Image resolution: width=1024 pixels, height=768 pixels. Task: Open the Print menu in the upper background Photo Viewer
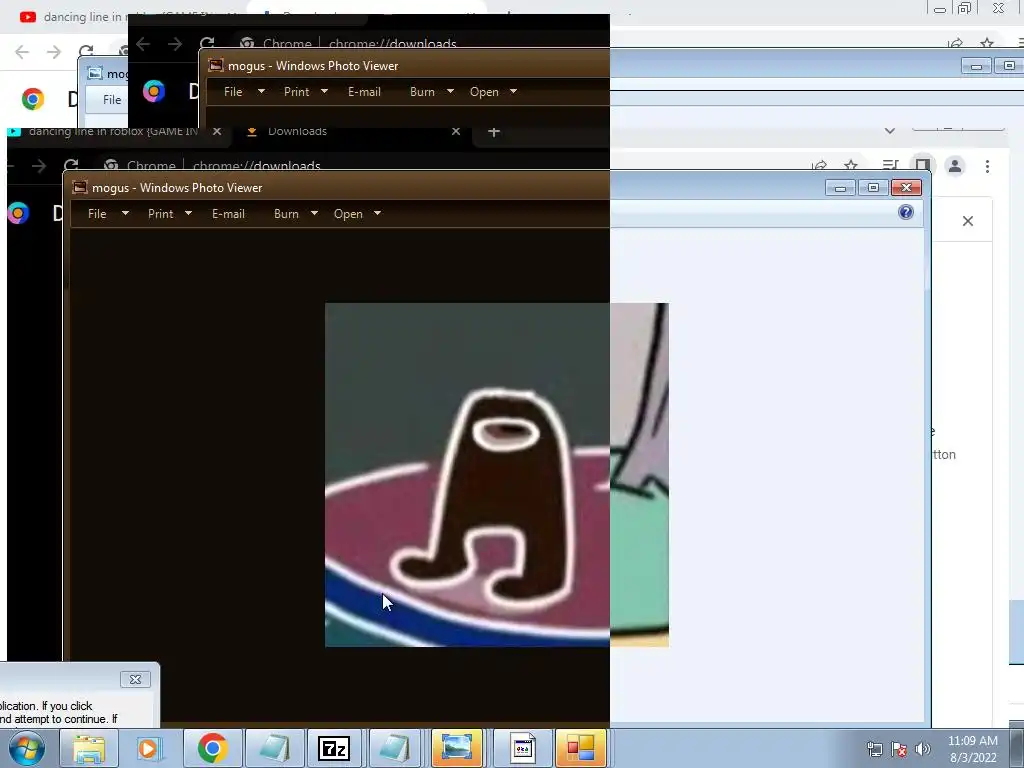click(305, 91)
